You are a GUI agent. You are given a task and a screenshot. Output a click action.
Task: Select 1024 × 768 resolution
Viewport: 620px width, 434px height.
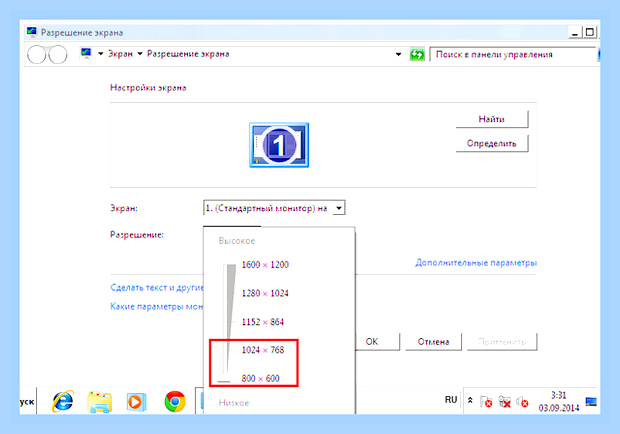tap(263, 350)
